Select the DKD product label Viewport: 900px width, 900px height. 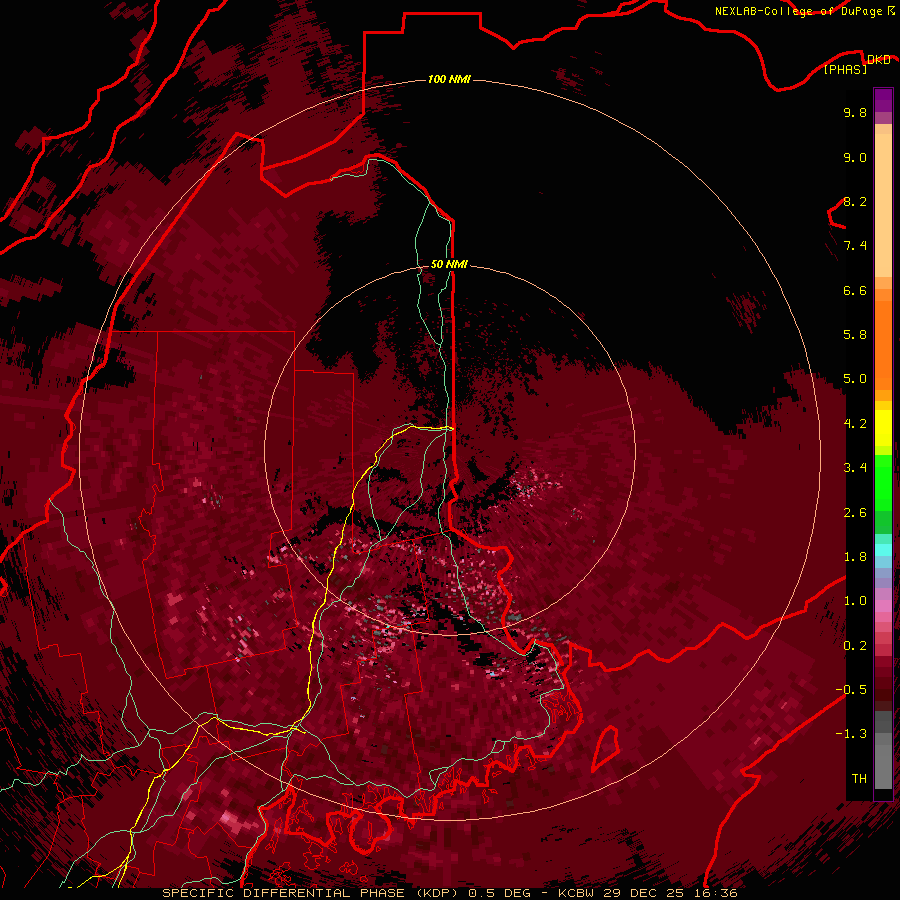878,60
